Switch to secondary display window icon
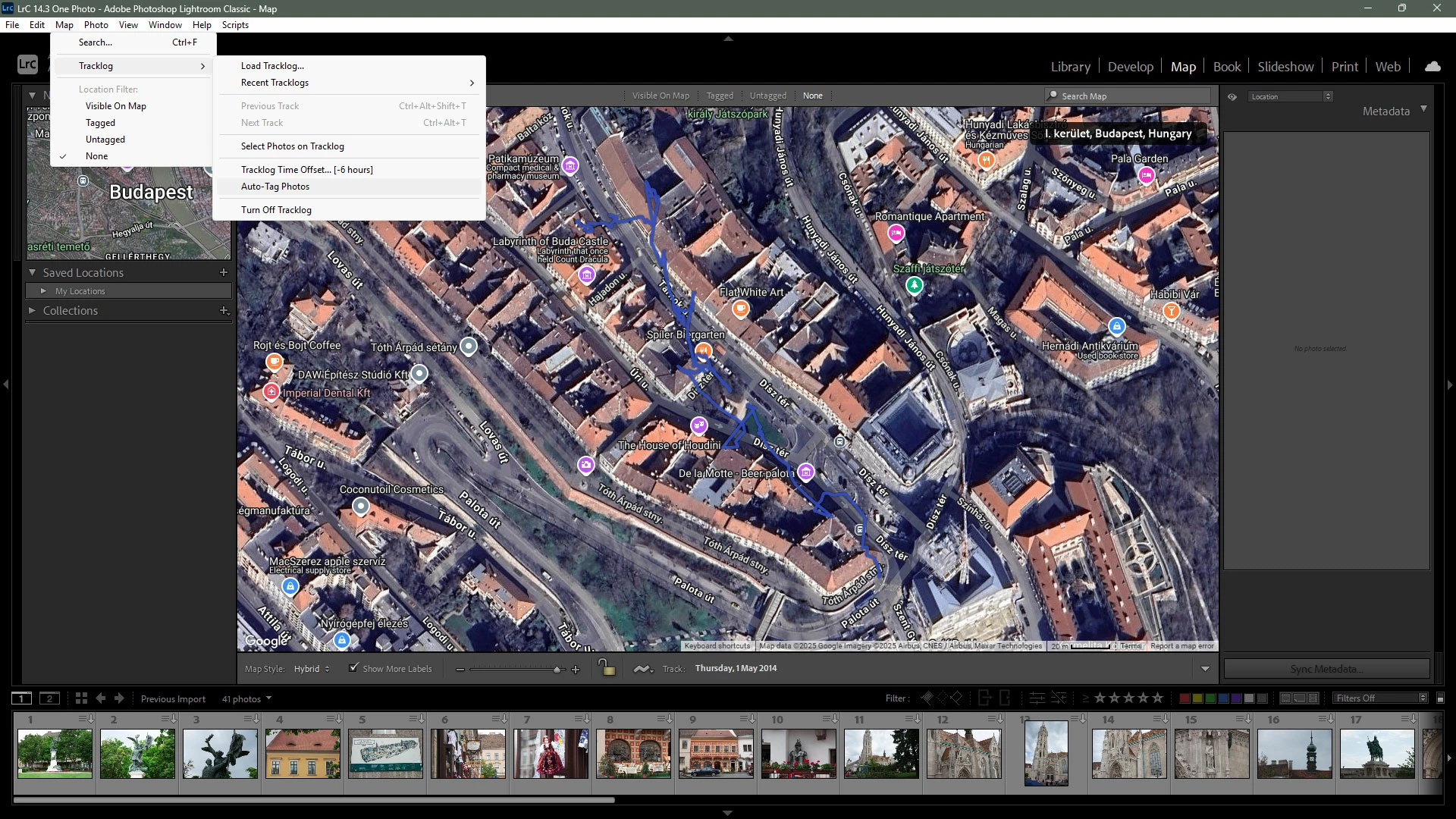This screenshot has width=1456, height=819. pyautogui.click(x=49, y=698)
